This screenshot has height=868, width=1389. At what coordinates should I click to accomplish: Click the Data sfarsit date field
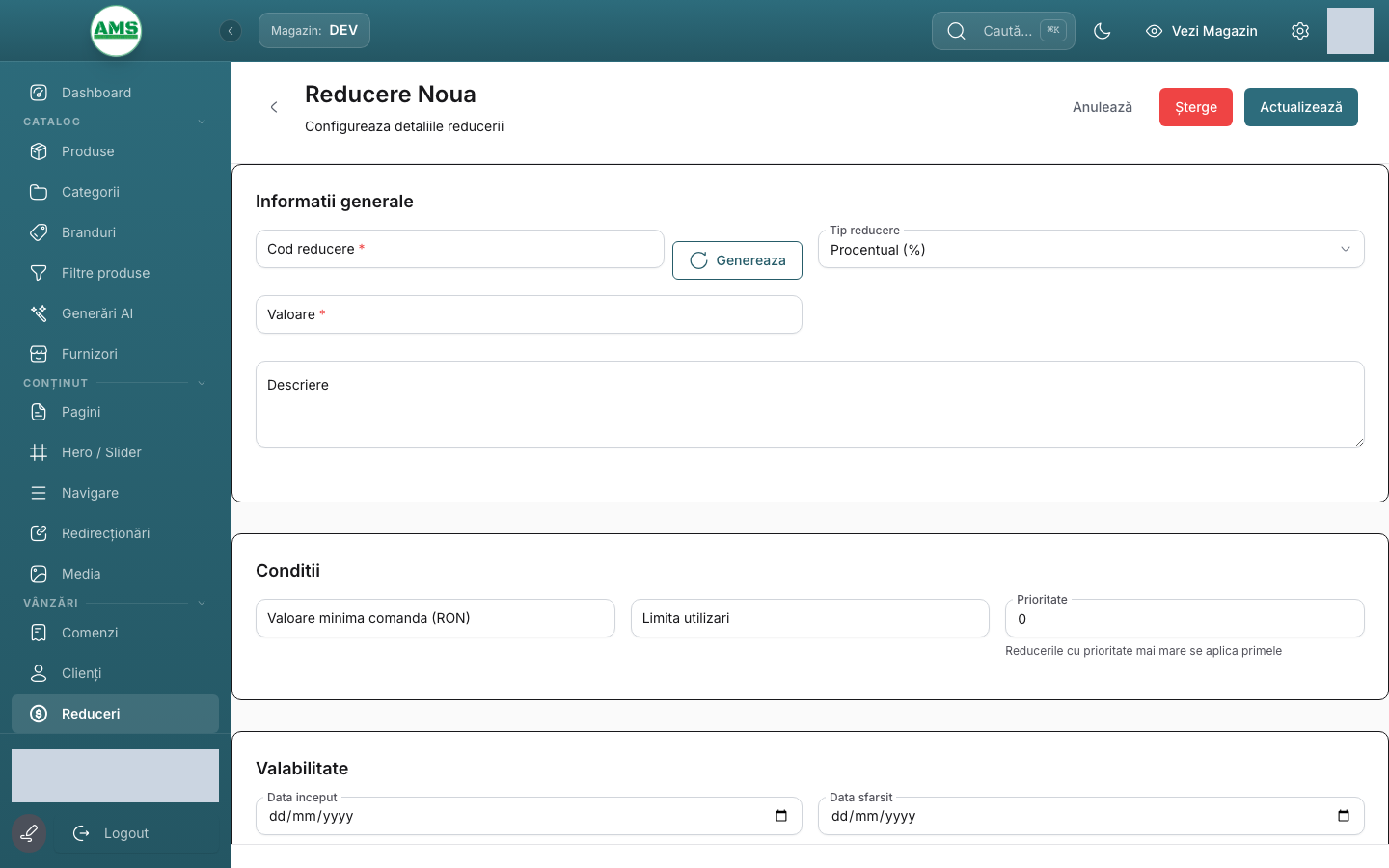[1091, 816]
